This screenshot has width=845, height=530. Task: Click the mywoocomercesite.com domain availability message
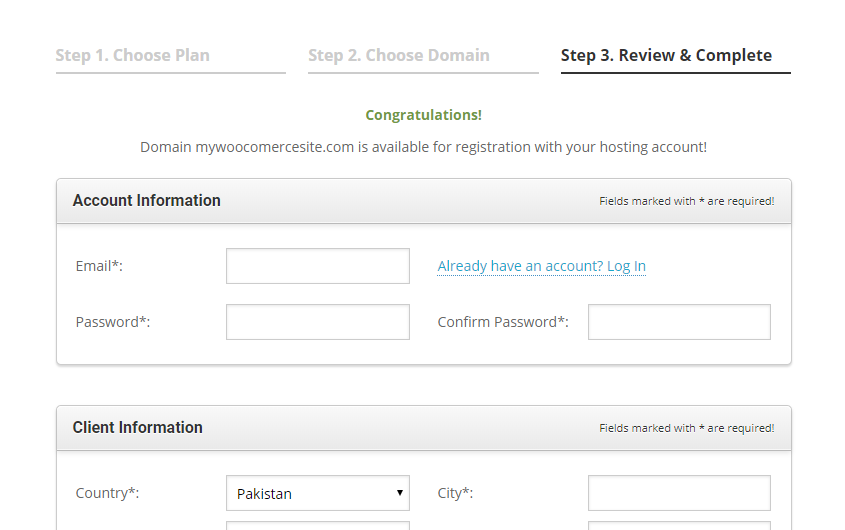point(424,147)
